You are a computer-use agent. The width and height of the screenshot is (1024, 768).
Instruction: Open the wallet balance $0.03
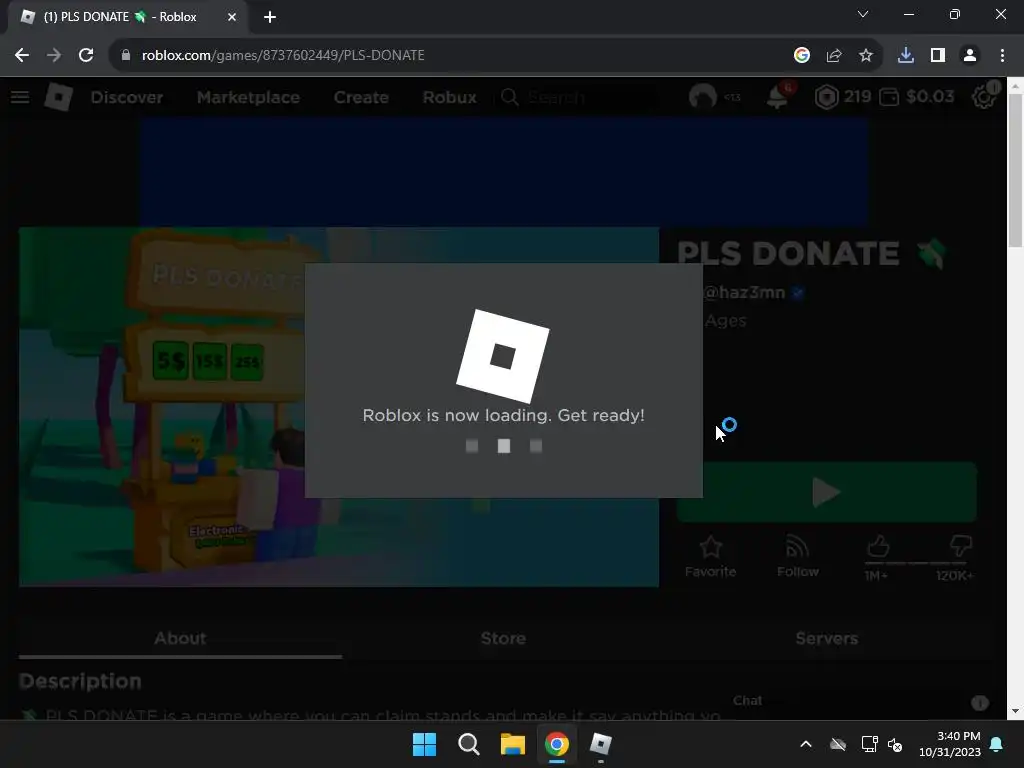tap(917, 97)
